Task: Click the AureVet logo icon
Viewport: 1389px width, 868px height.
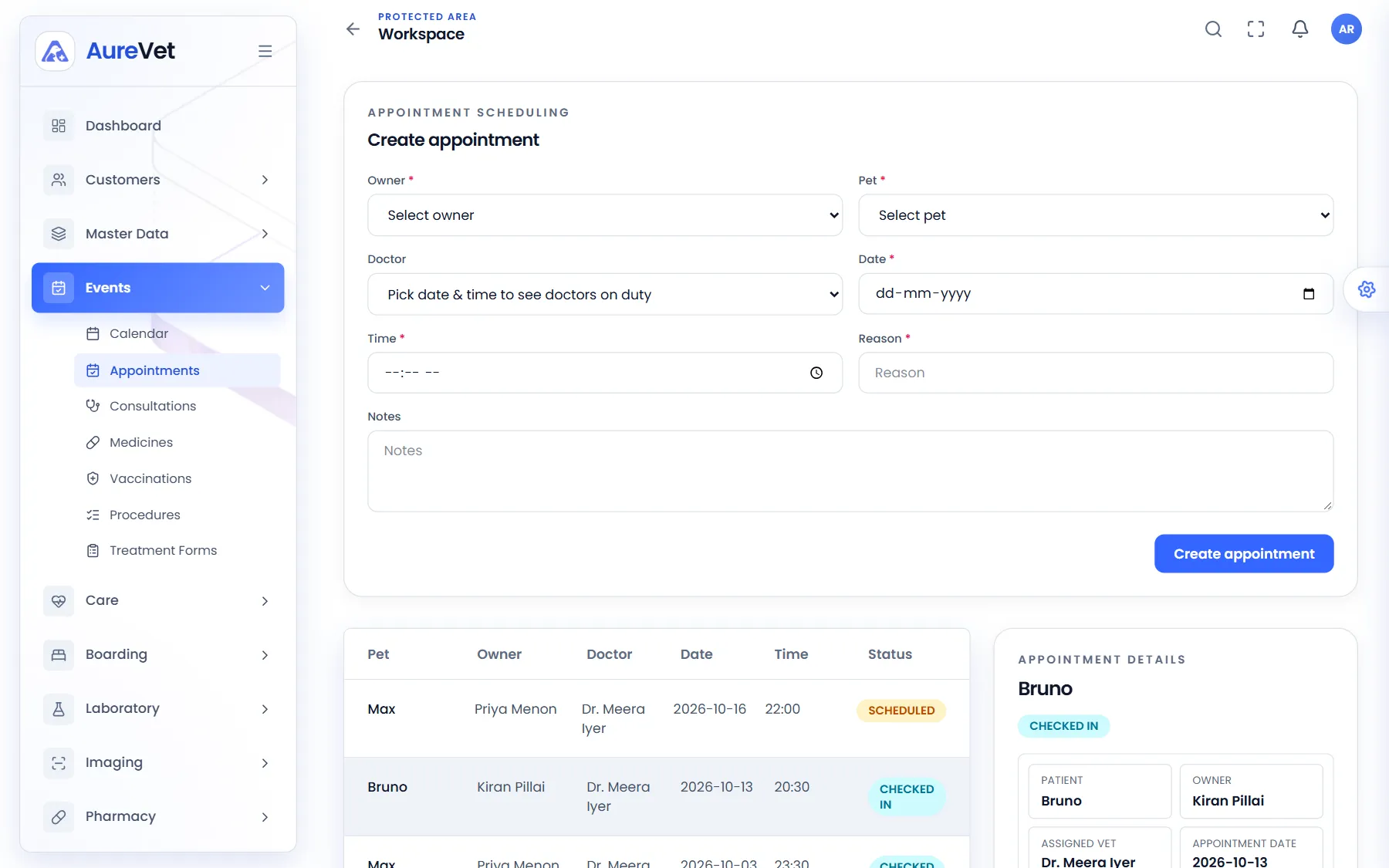Action: 55,51
